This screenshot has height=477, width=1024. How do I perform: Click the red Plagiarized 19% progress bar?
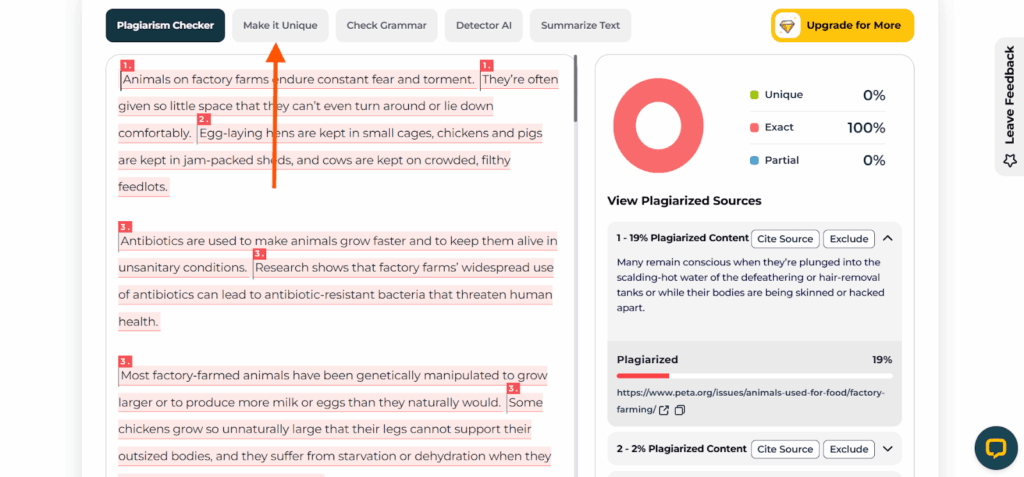[x=643, y=376]
